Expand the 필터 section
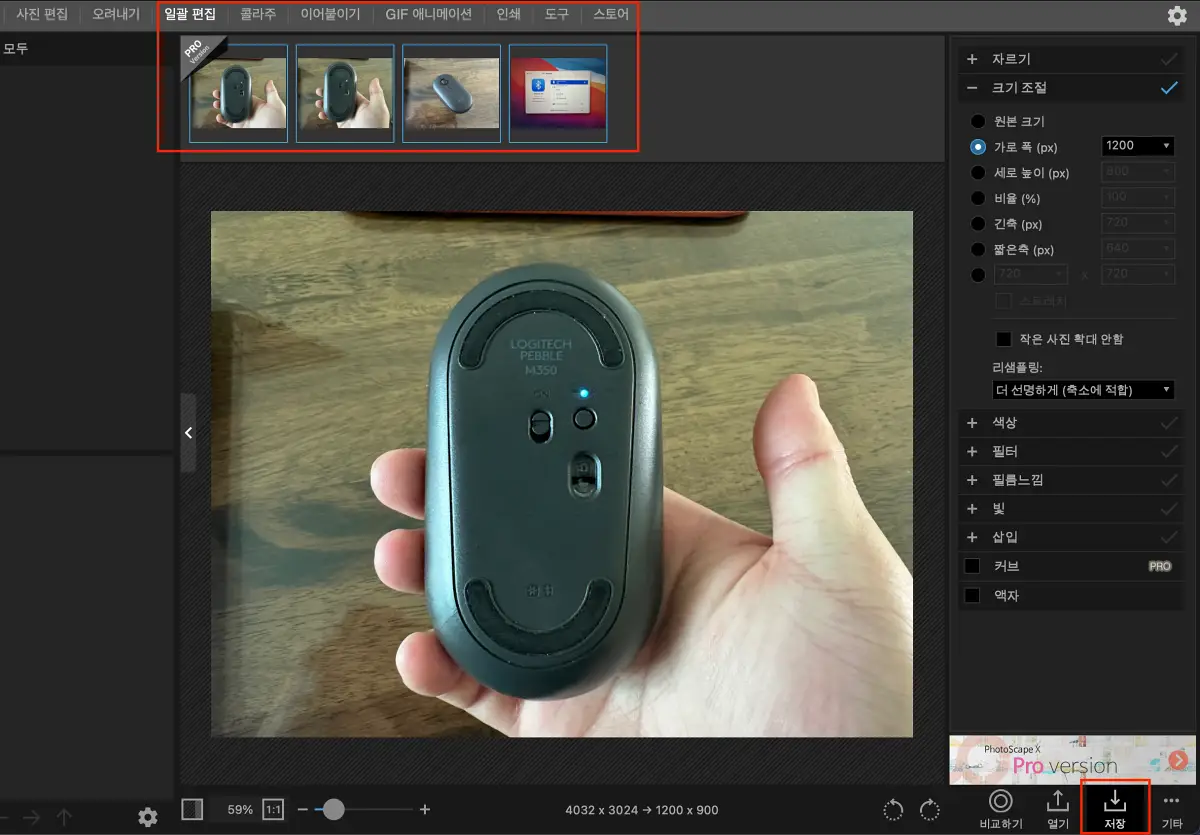The image size is (1200, 835). click(972, 452)
